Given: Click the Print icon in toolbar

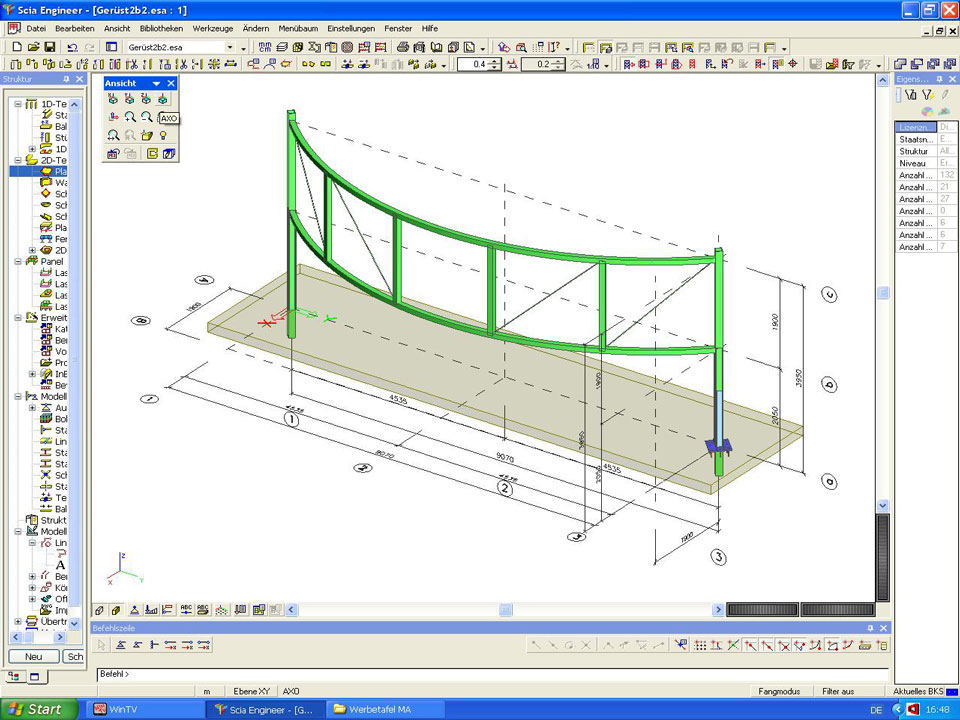Looking at the screenshot, I should coord(403,47).
